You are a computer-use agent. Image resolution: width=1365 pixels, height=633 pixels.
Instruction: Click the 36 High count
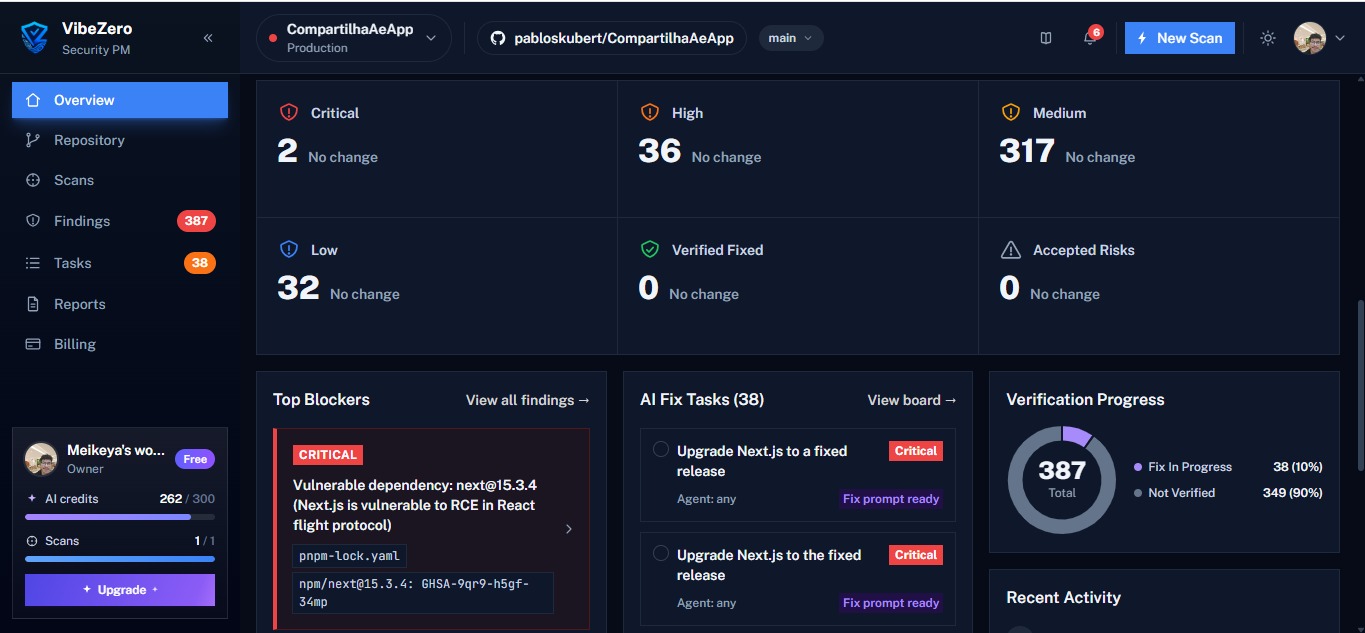(660, 151)
